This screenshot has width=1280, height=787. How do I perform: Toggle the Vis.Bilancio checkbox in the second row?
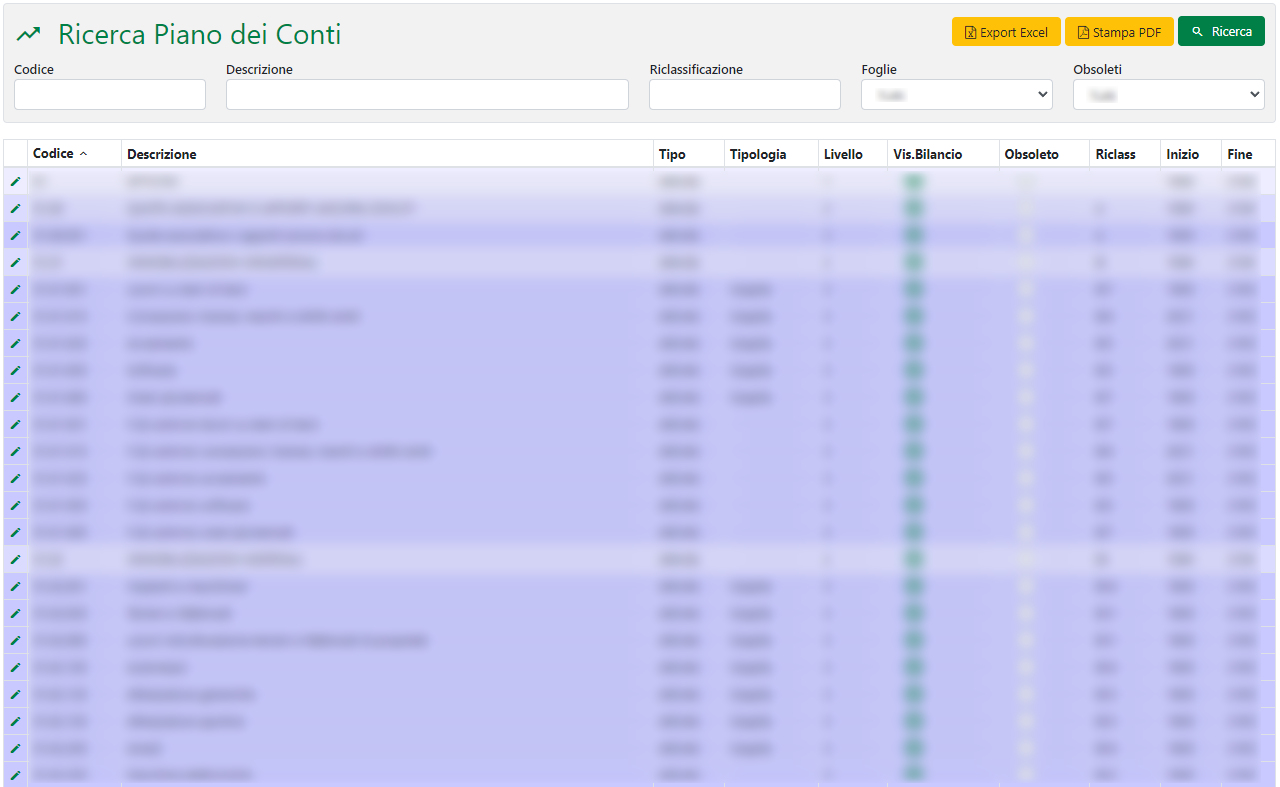pyautogui.click(x=912, y=209)
